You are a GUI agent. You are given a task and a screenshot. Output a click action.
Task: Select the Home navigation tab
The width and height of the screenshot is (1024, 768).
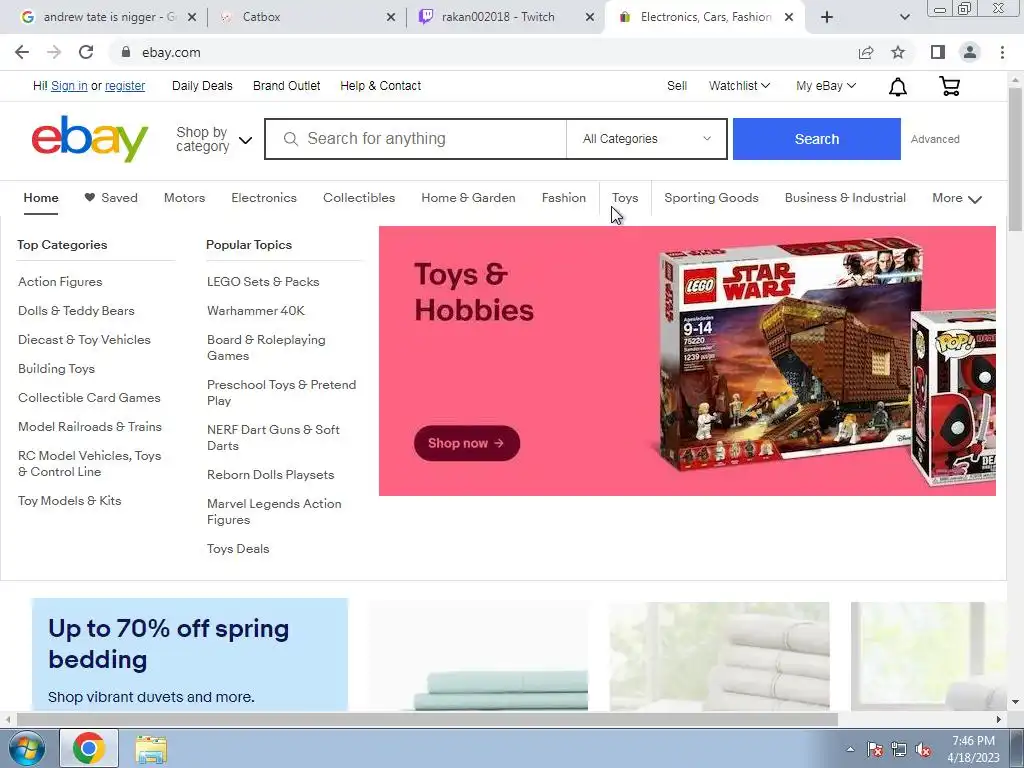click(41, 198)
